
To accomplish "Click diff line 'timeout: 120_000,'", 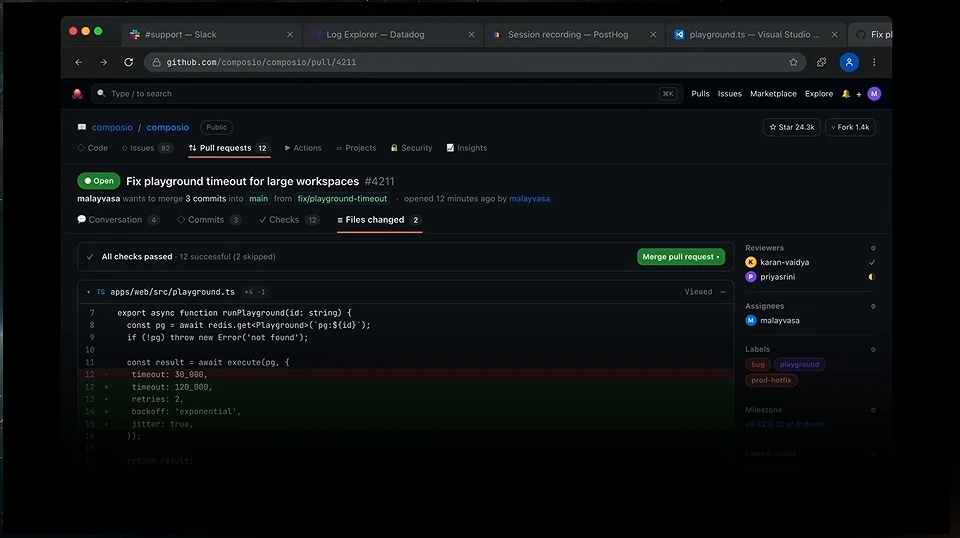I will 405,387.
